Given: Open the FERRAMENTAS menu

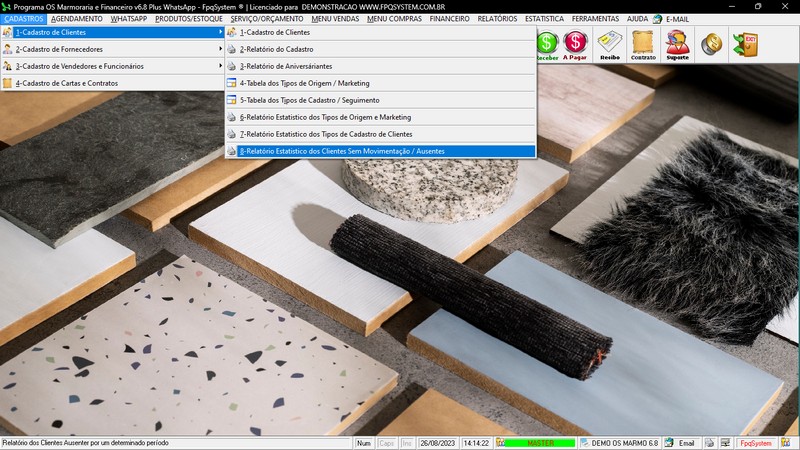Looking at the screenshot, I should 594,19.
